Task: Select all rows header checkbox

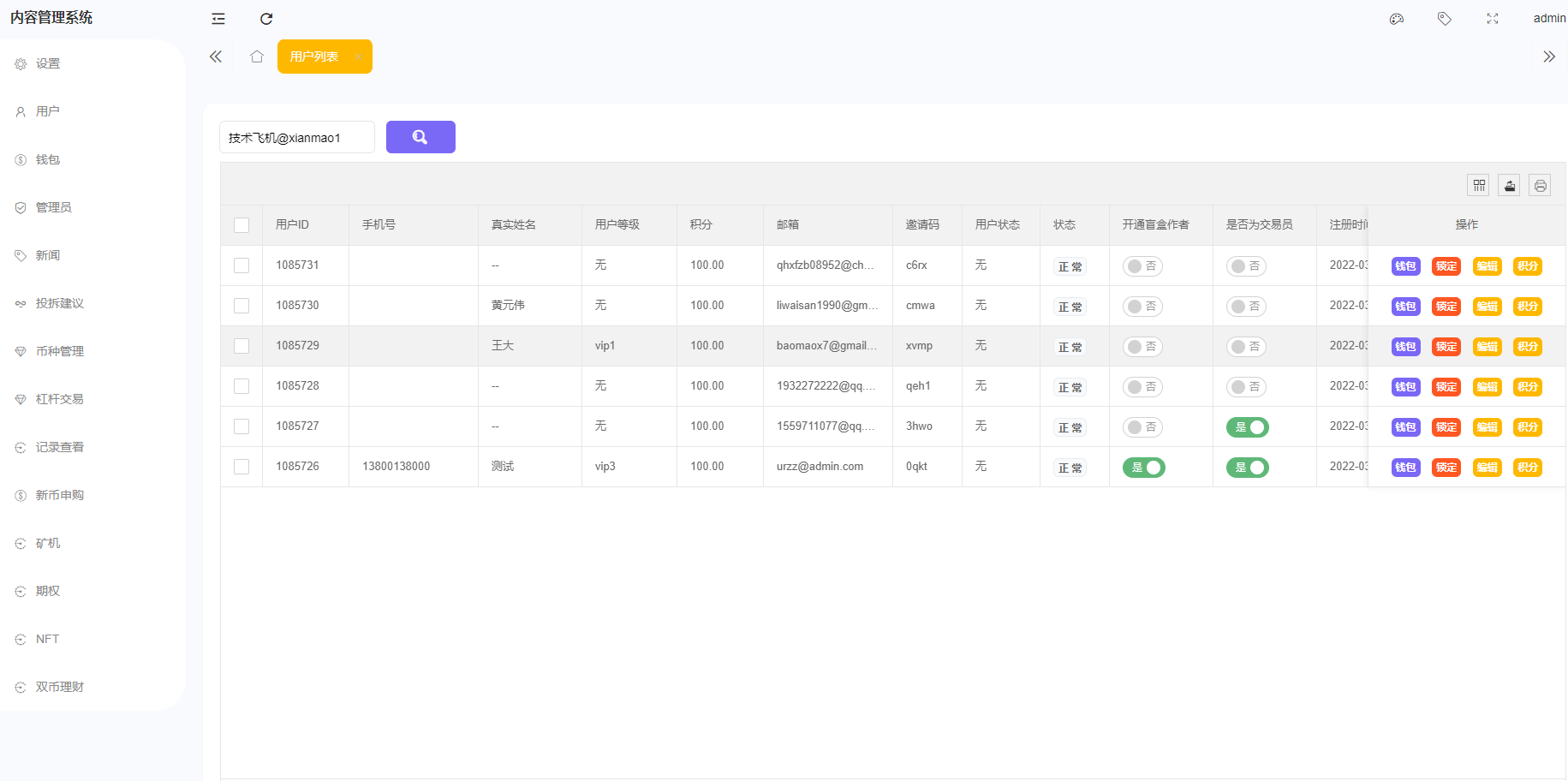Action: point(241,225)
